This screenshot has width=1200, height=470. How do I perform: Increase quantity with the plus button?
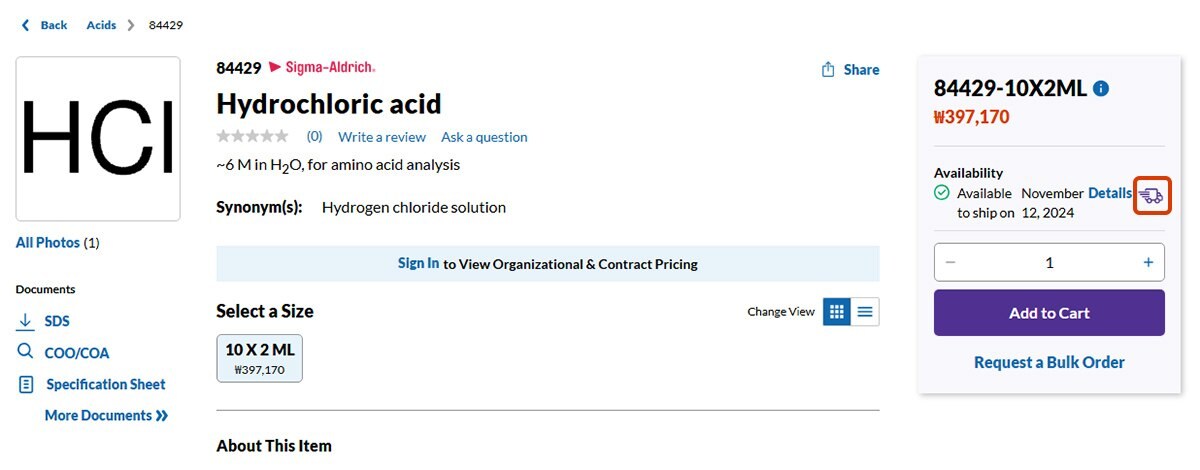[x=1148, y=262]
